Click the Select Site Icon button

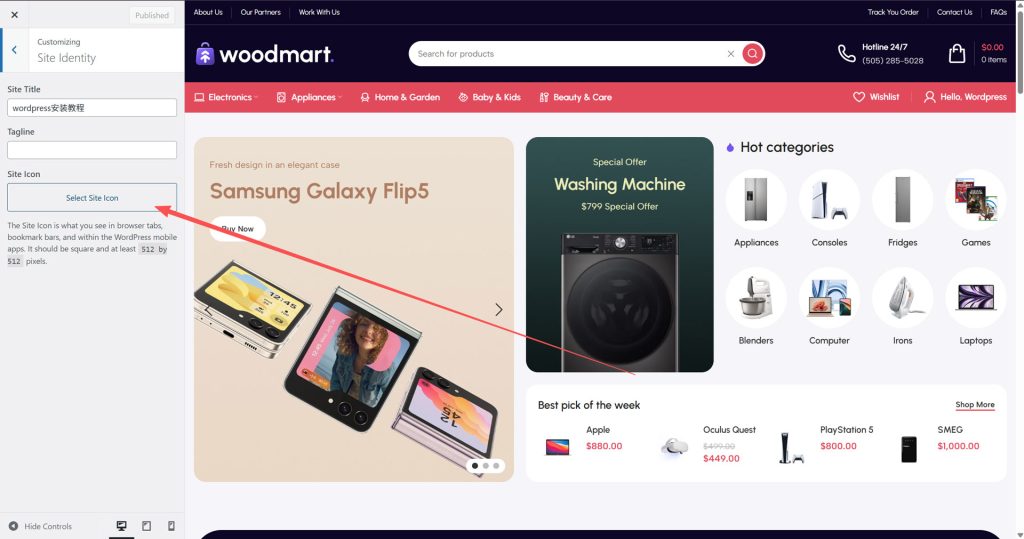coord(92,197)
